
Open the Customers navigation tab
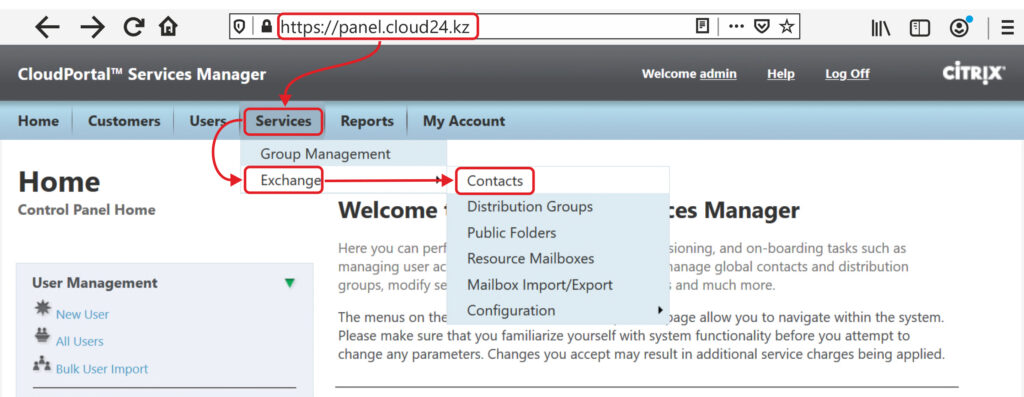pyautogui.click(x=124, y=121)
